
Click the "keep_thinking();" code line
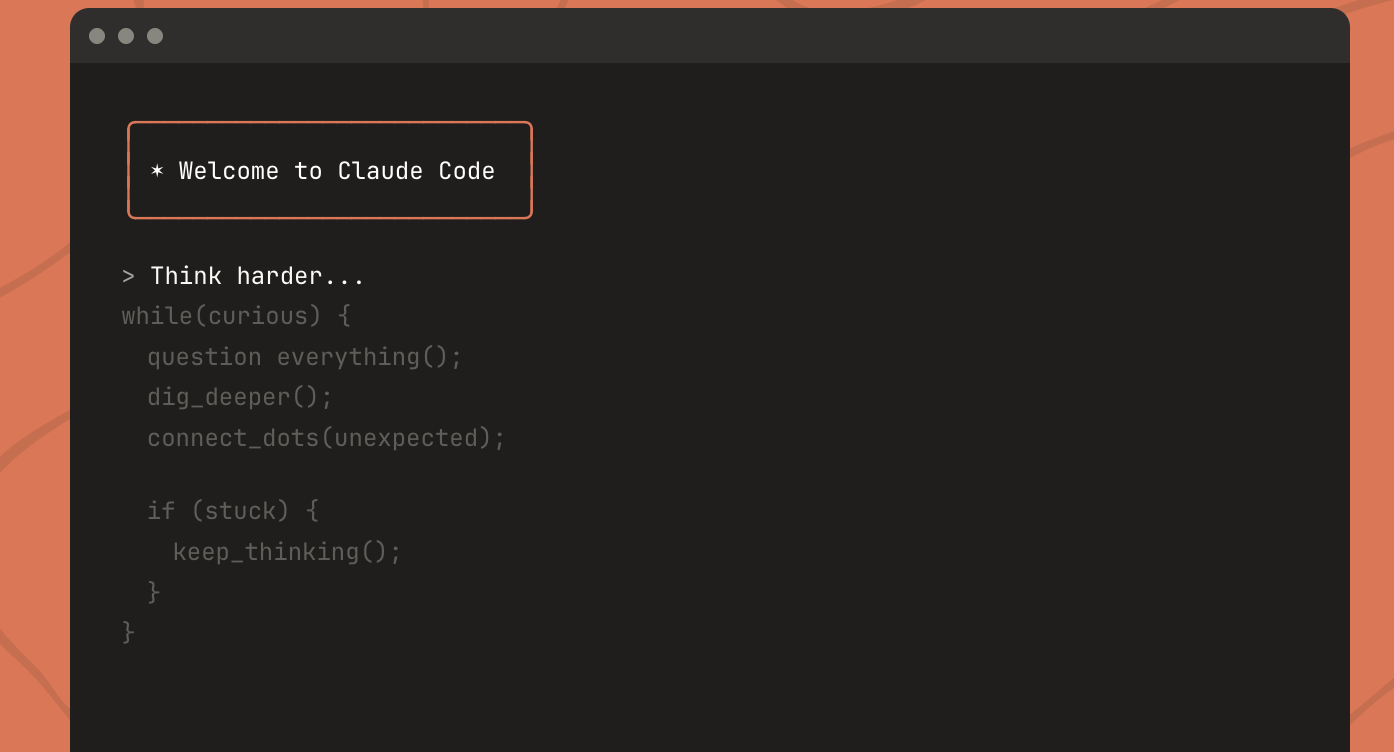pos(287,552)
